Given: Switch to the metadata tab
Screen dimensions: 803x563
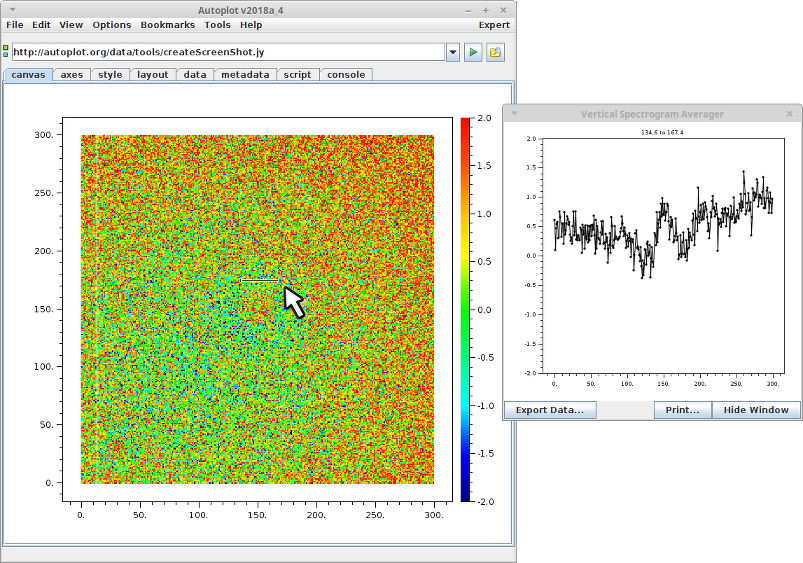Looking at the screenshot, I should coord(245,75).
